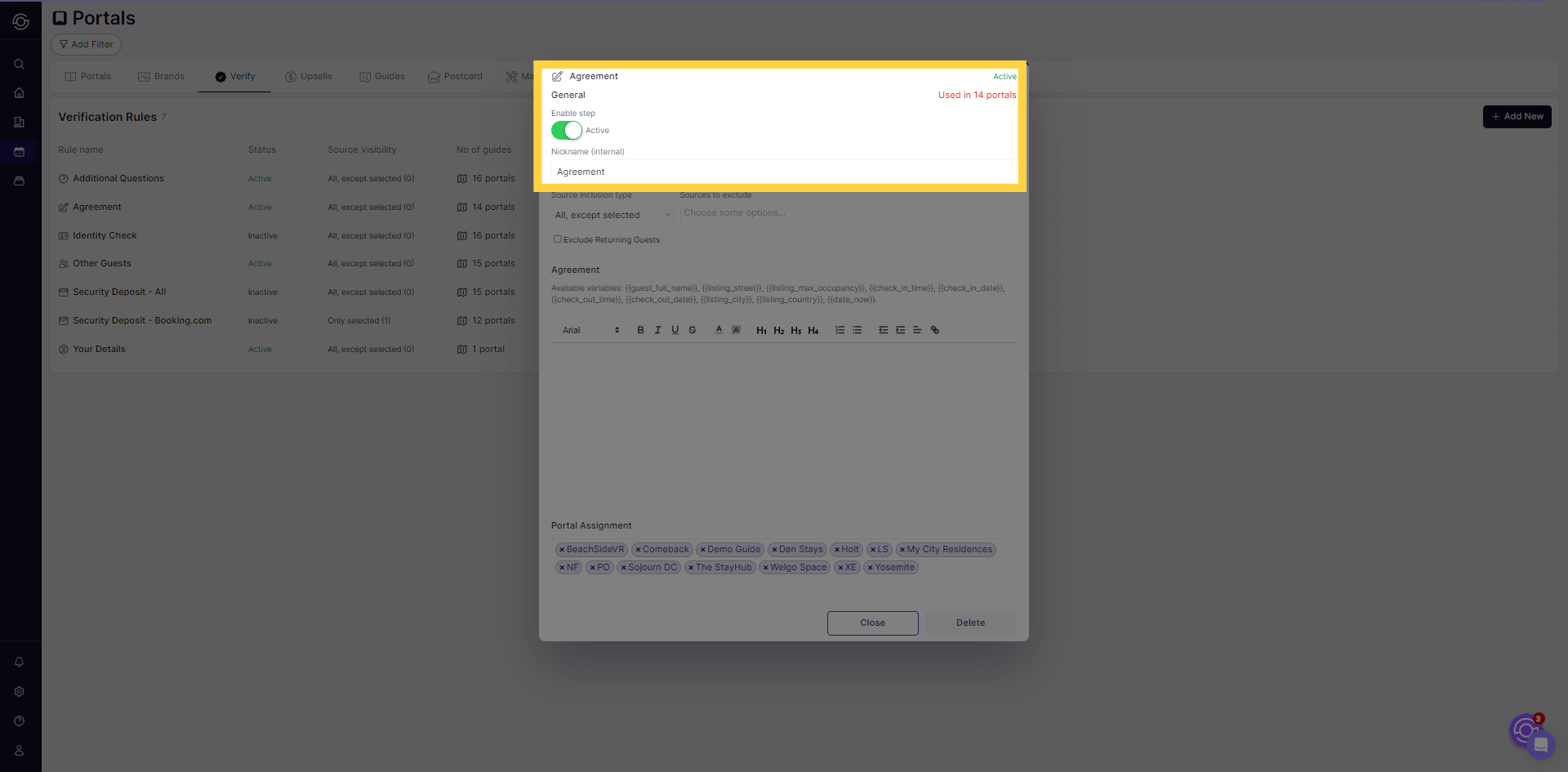This screenshot has width=1568, height=772.
Task: Disable the Enable step toggle
Action: tap(567, 131)
